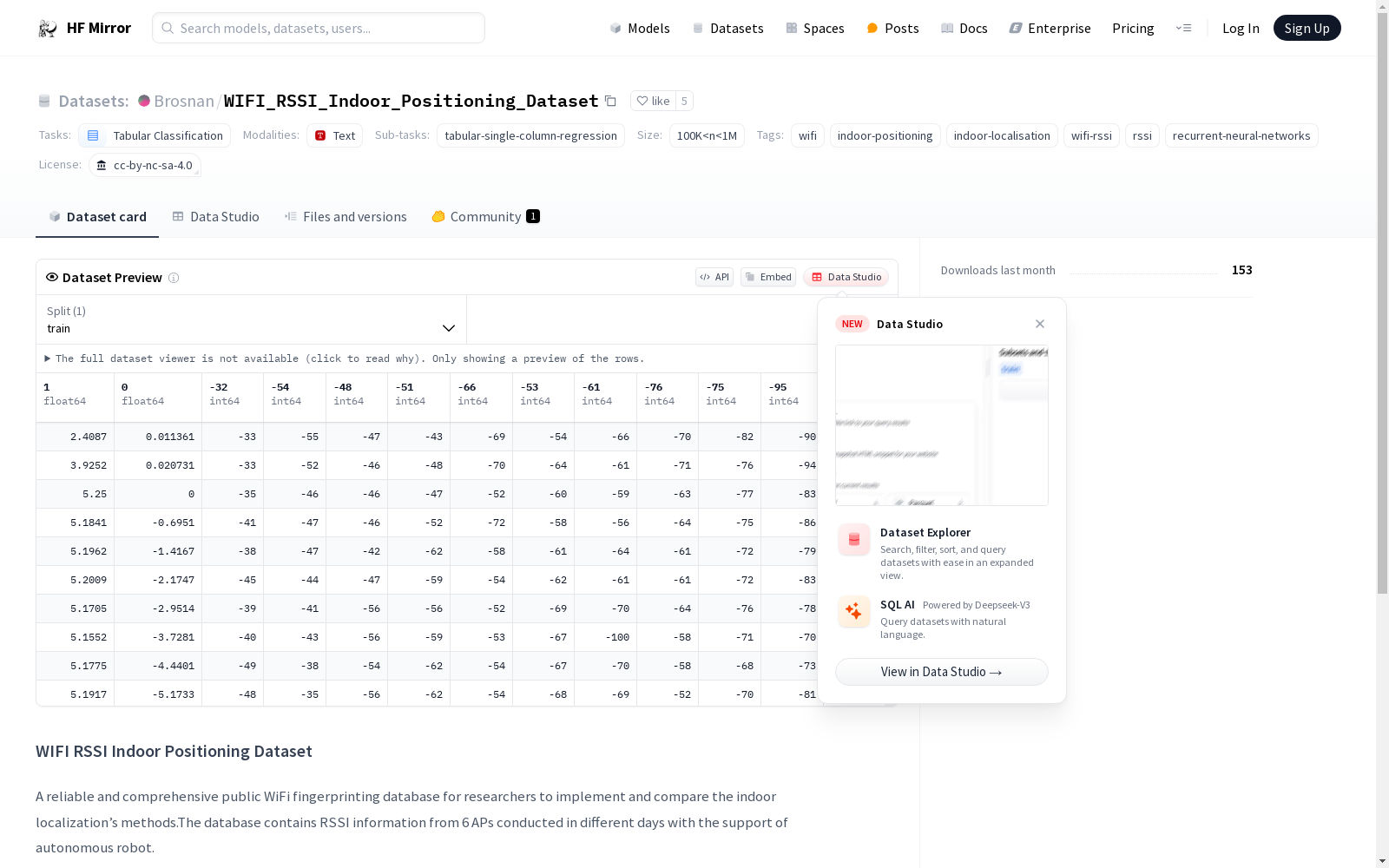Open Spaces from the navigation bar

(791, 28)
